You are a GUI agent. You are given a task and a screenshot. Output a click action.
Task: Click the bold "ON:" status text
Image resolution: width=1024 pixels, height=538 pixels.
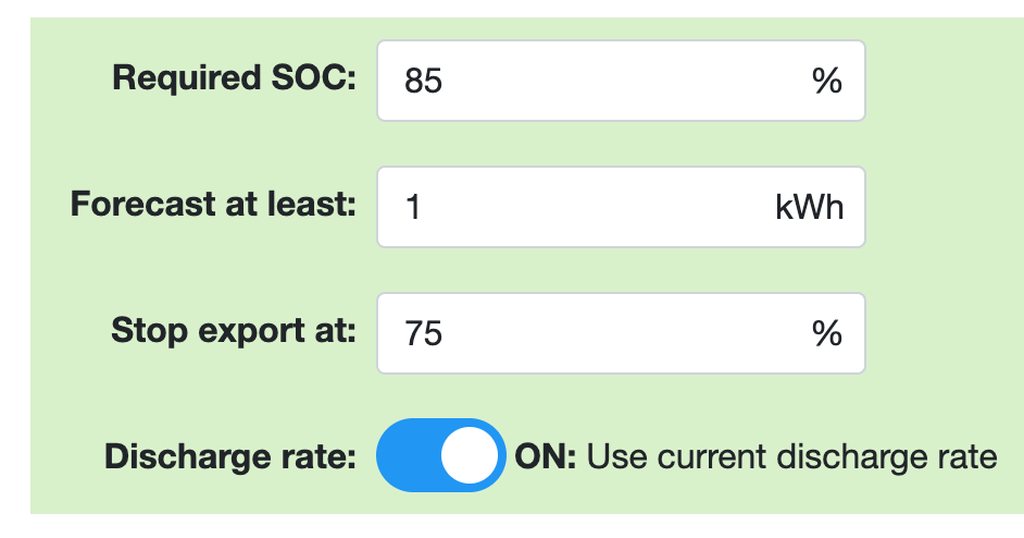click(x=545, y=457)
